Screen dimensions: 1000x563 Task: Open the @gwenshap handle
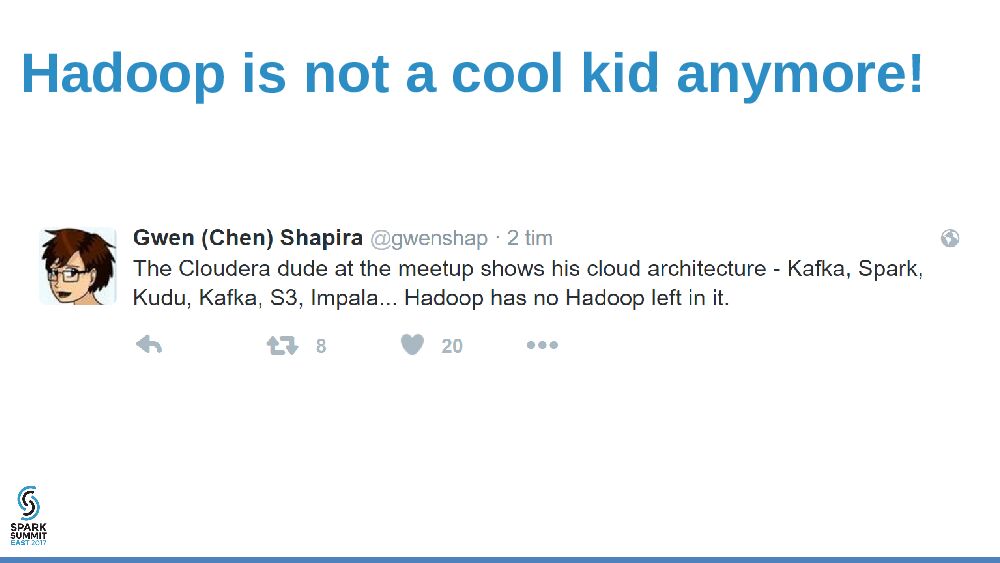429,238
